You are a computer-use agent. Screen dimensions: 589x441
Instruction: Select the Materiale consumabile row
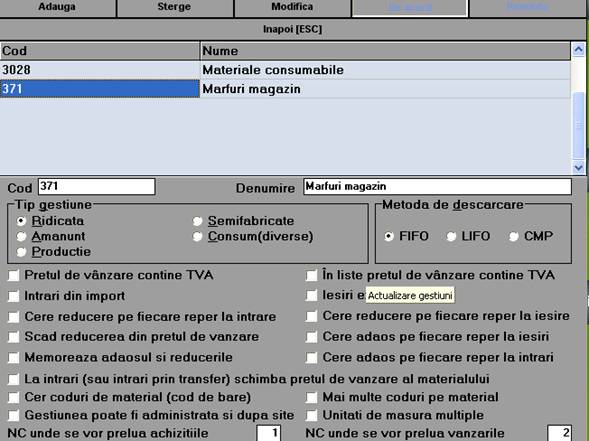(285, 70)
